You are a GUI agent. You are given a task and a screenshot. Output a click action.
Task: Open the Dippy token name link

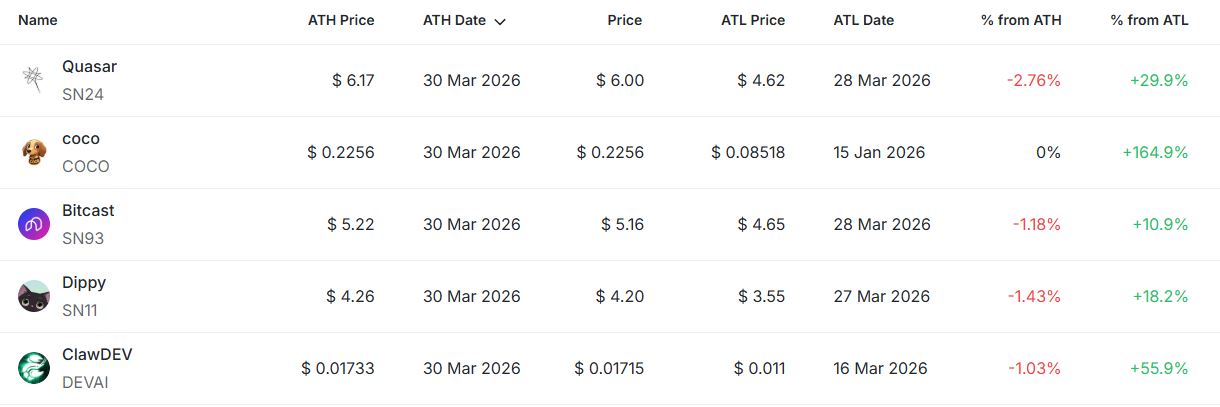click(x=84, y=282)
